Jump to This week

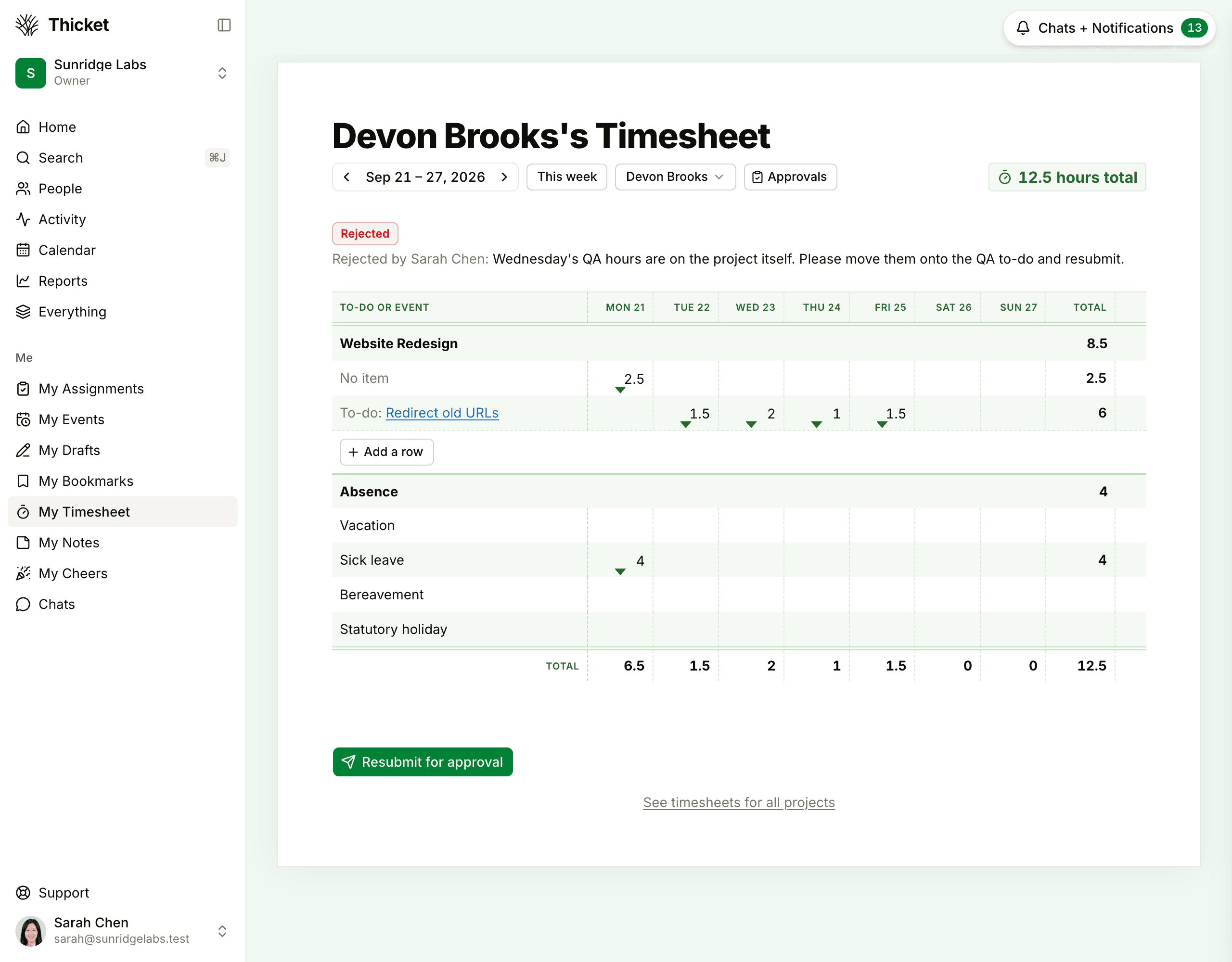coord(566,177)
